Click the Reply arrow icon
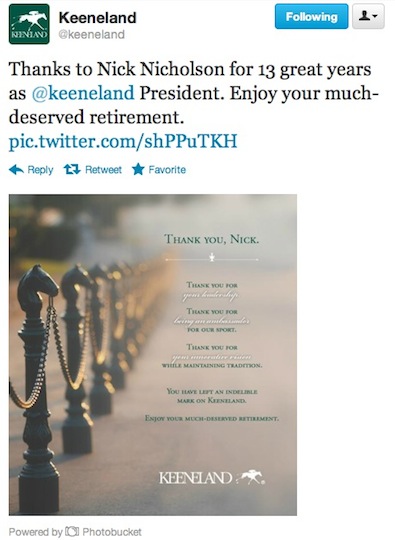Image resolution: width=395 pixels, height=540 pixels. coord(16,169)
